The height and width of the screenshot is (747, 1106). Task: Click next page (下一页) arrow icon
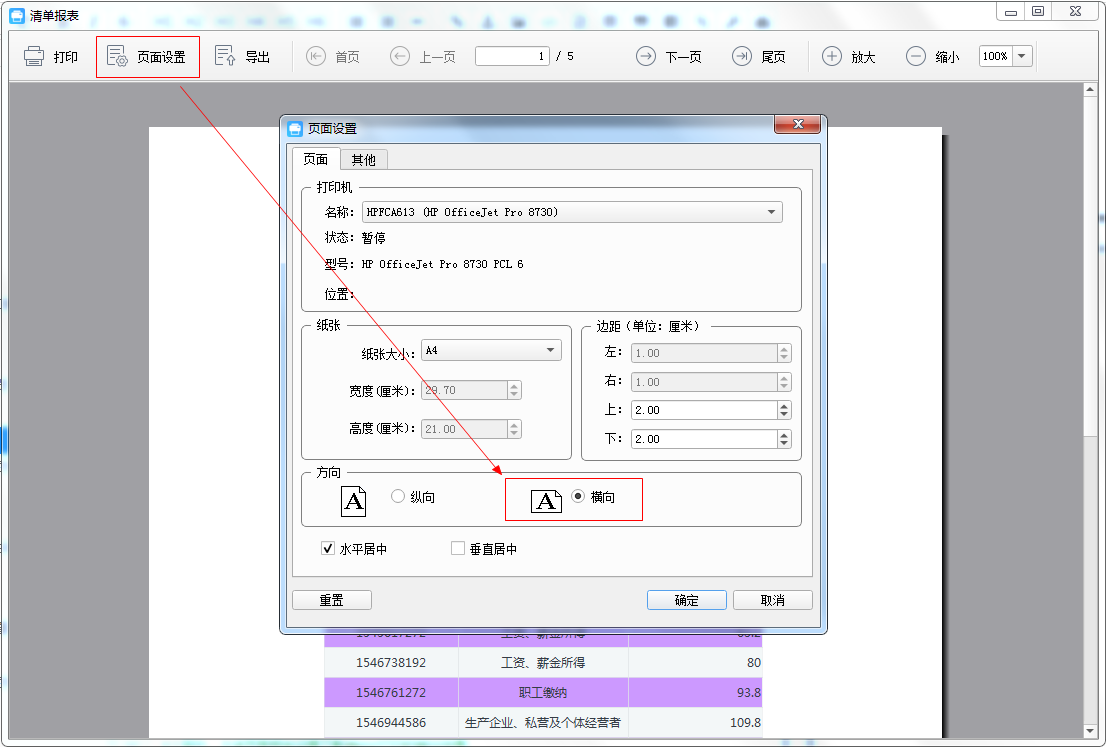pos(646,57)
